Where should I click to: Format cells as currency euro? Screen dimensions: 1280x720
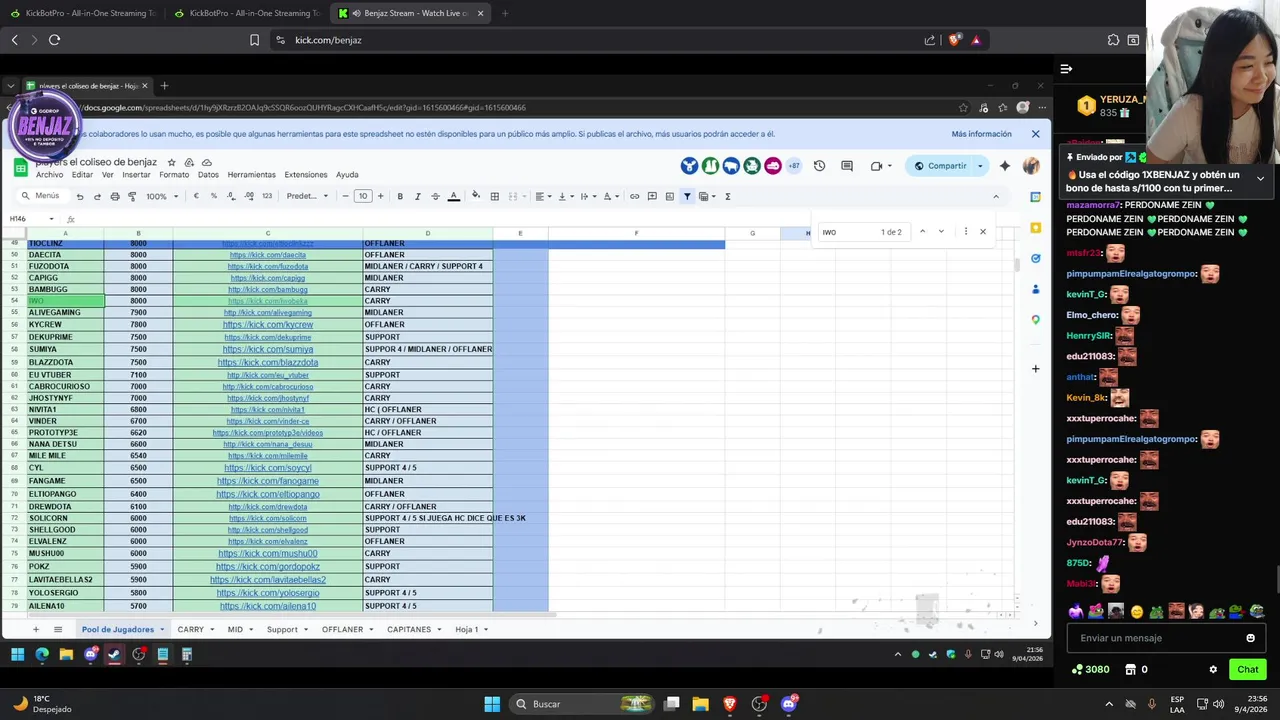(x=196, y=197)
